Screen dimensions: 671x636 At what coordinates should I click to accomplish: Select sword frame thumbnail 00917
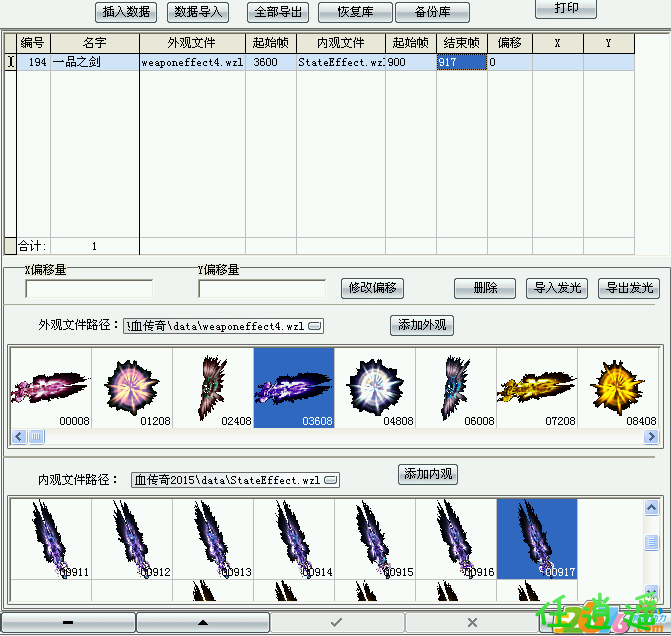[x=537, y=539]
